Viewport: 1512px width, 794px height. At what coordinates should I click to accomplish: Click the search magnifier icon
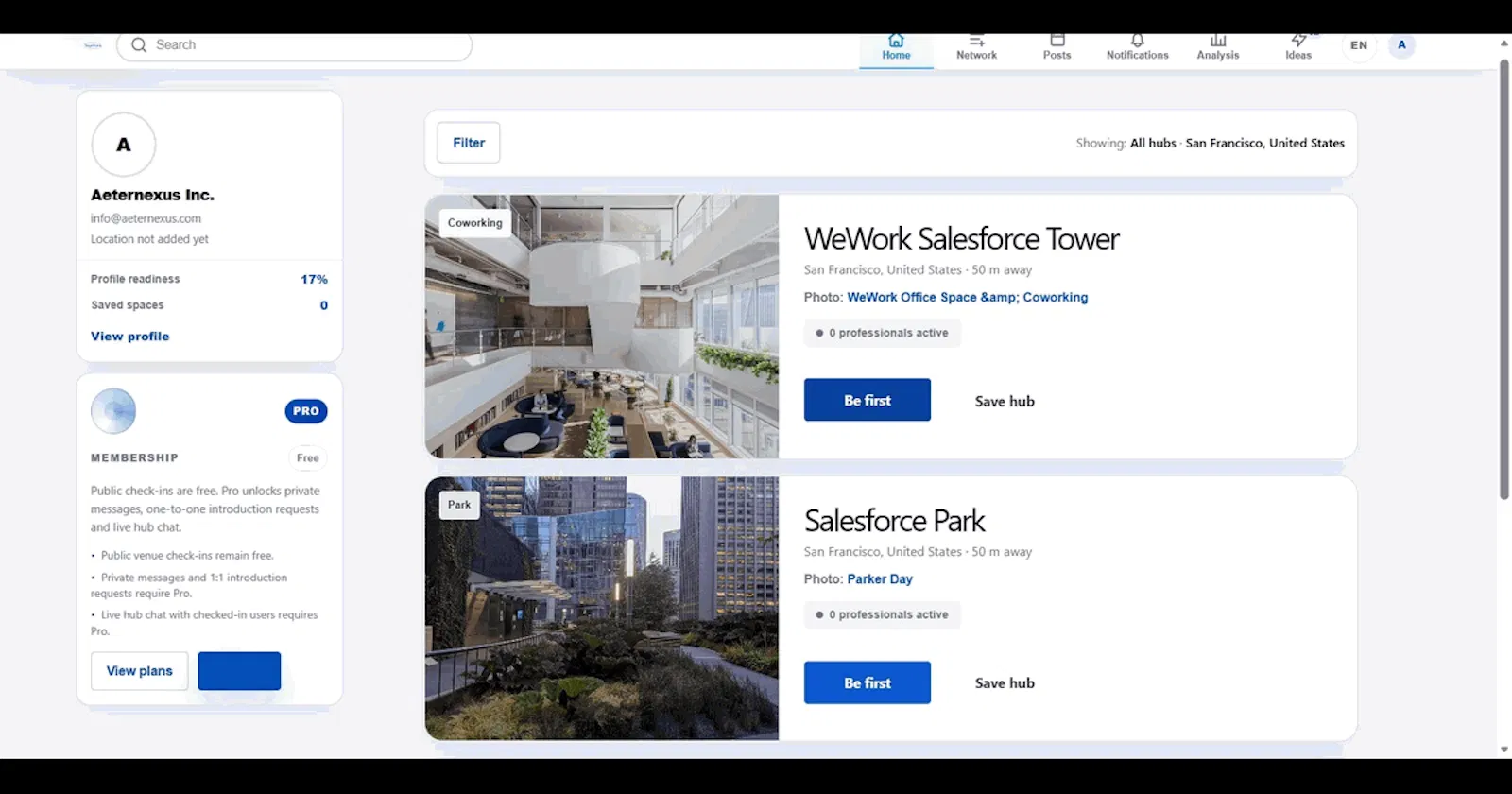tap(139, 45)
